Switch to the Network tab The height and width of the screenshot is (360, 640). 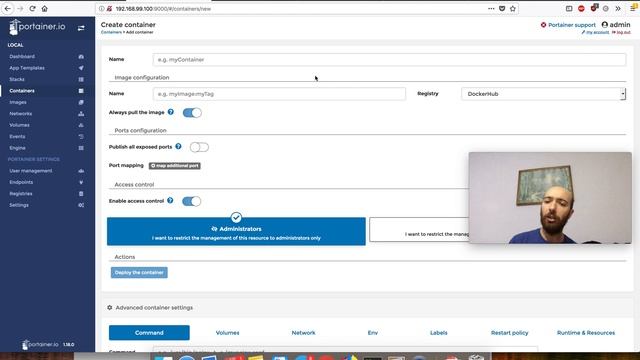[303, 333]
